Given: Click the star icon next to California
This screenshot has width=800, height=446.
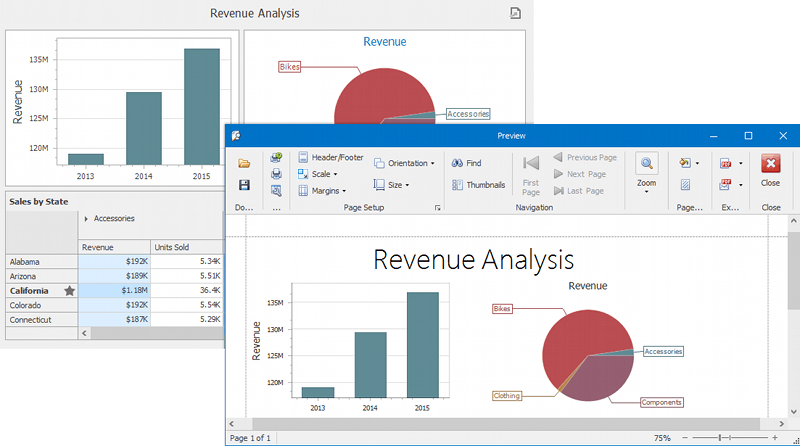Looking at the screenshot, I should (69, 291).
